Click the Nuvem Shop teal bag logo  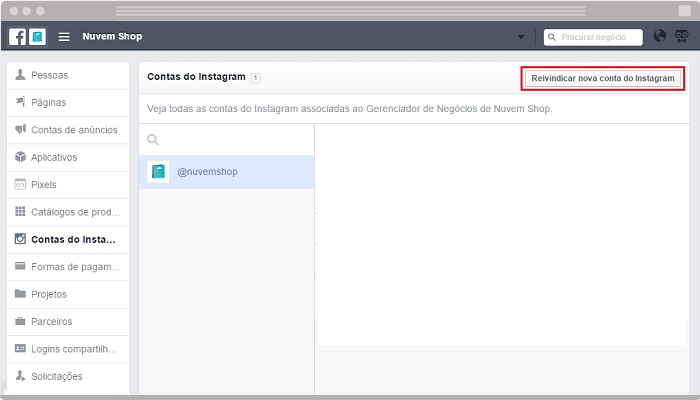pyautogui.click(x=38, y=37)
